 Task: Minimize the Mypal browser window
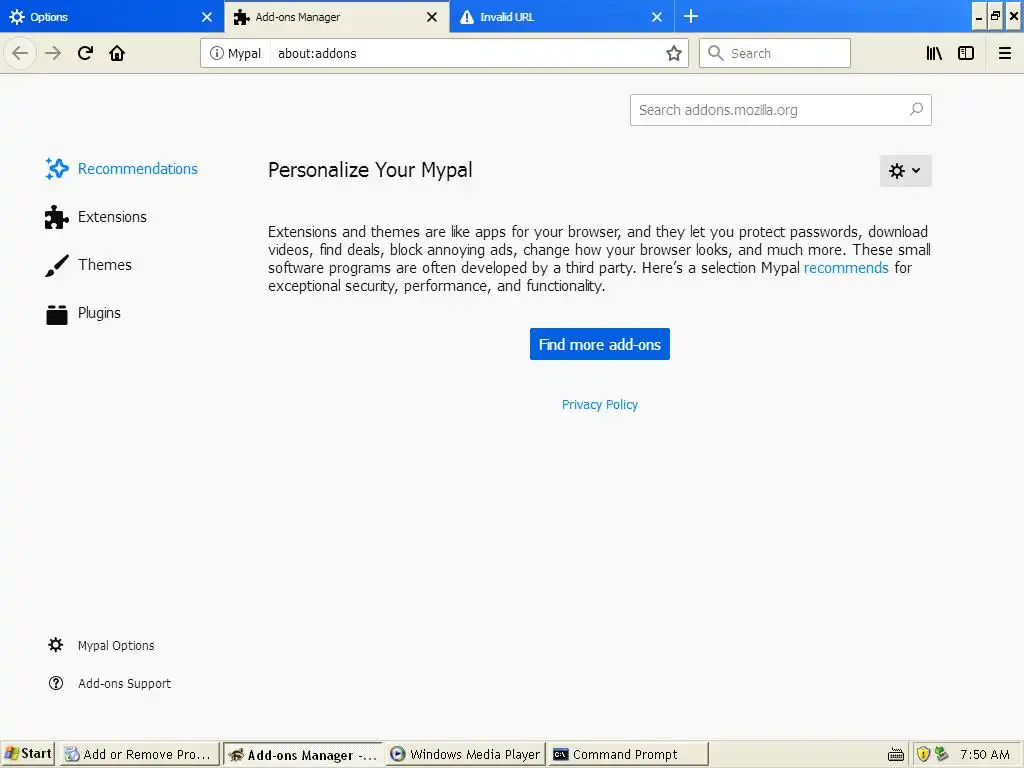tap(978, 16)
